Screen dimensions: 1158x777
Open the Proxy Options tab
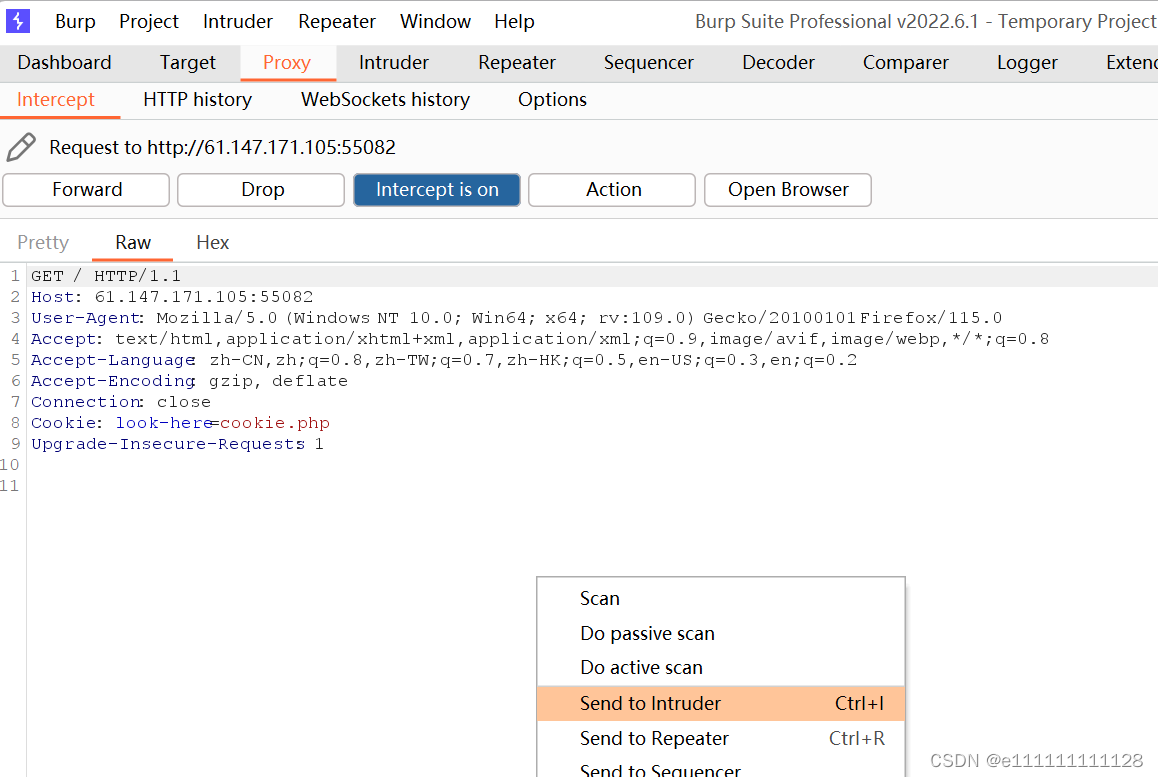(551, 99)
